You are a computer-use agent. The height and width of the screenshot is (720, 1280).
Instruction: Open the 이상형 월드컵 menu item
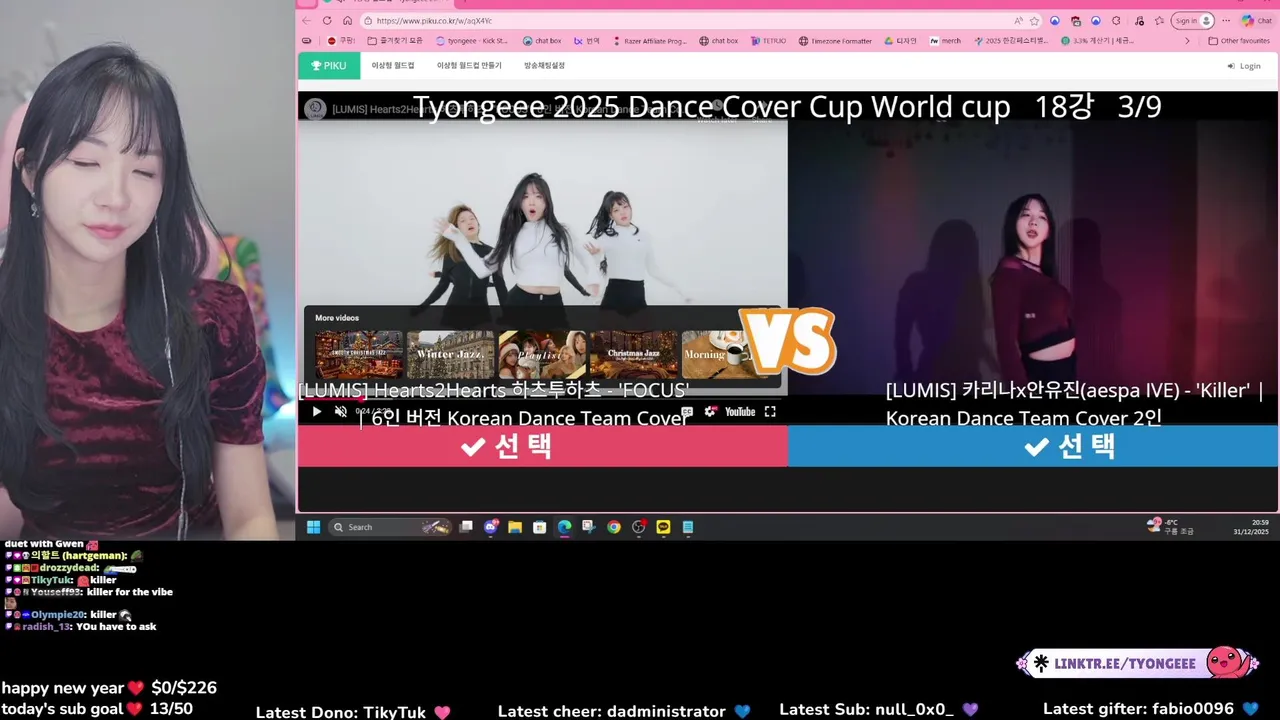point(393,66)
